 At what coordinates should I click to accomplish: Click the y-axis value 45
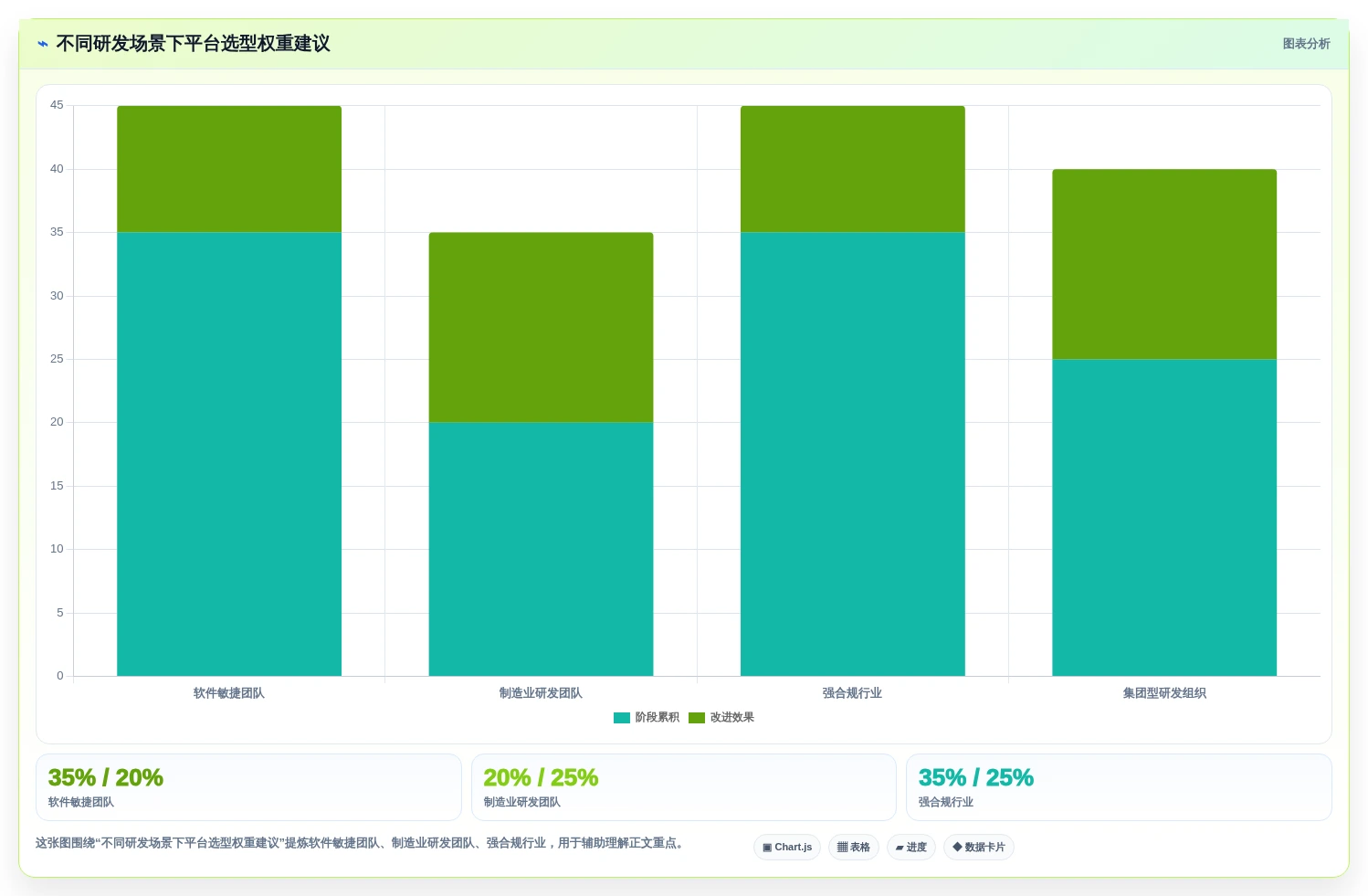tap(57, 105)
